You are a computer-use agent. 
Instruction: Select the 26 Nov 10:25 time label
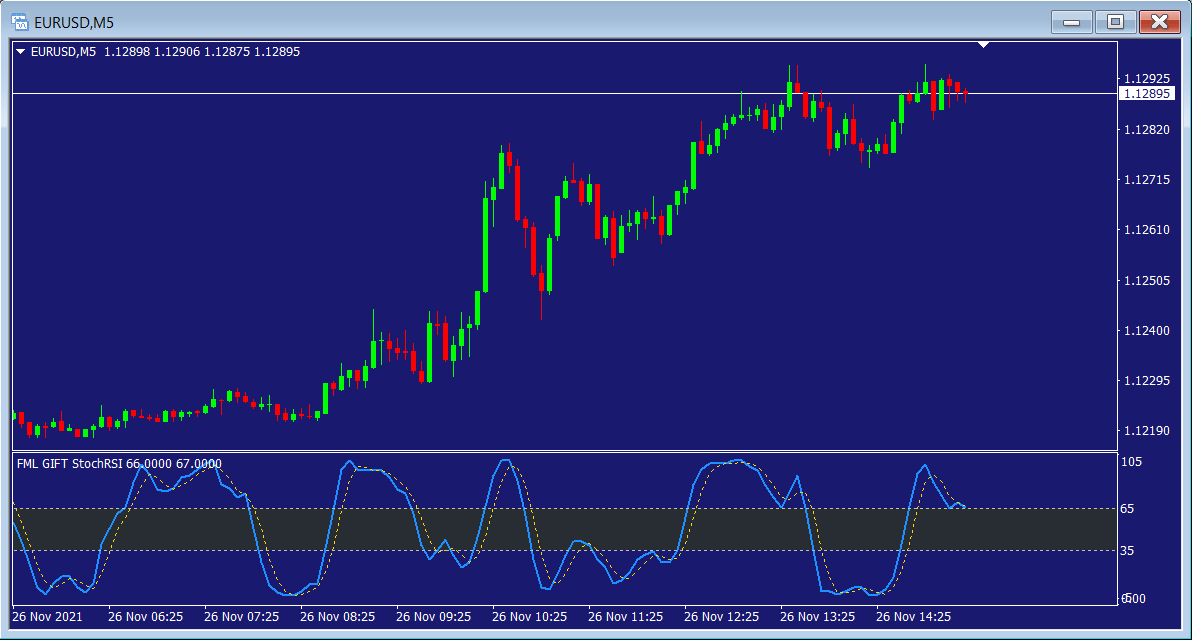pyautogui.click(x=530, y=617)
